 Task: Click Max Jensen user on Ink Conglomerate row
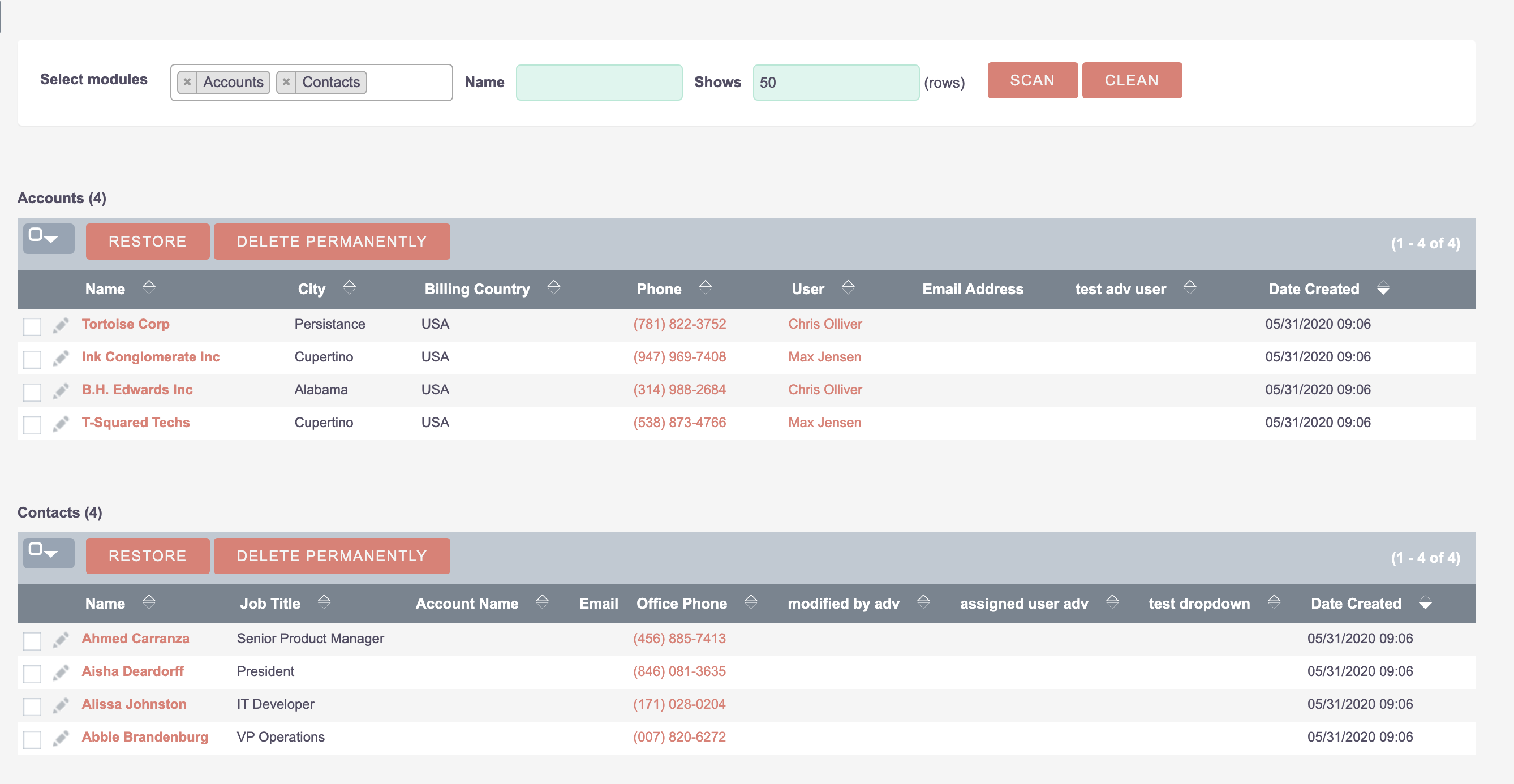[824, 357]
